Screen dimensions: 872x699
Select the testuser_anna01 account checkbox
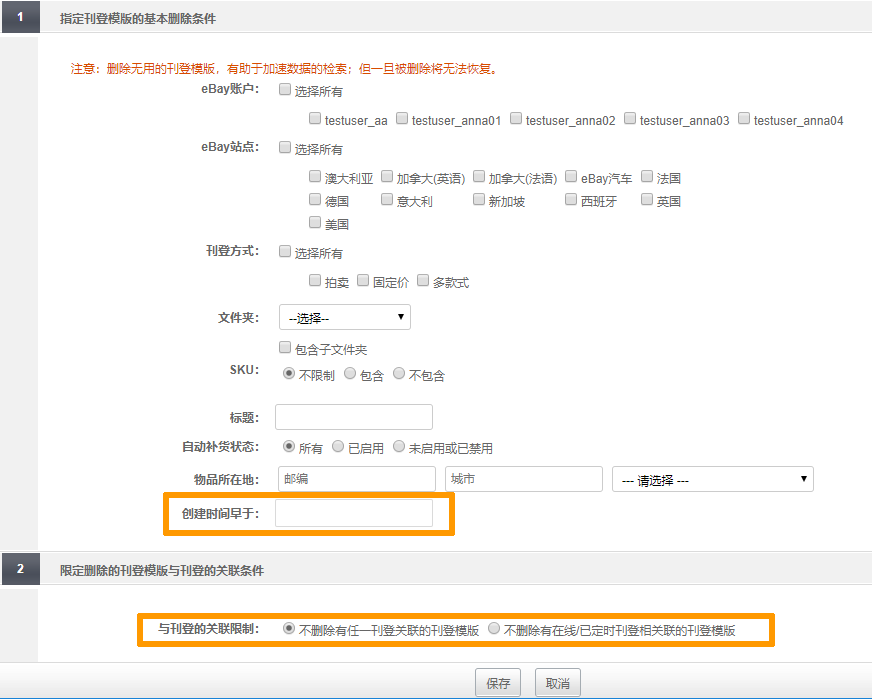[x=402, y=118]
